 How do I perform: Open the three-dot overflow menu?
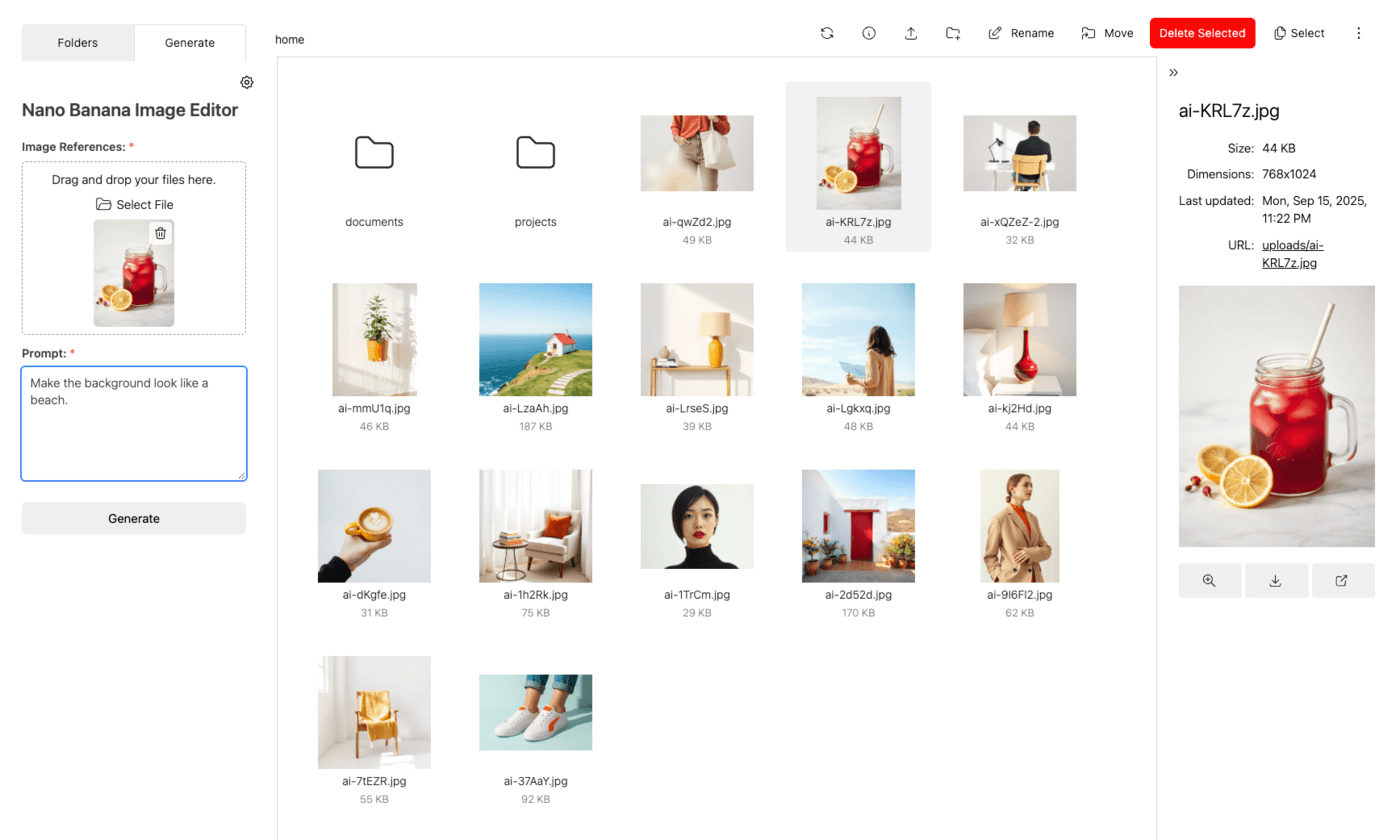coord(1359,32)
